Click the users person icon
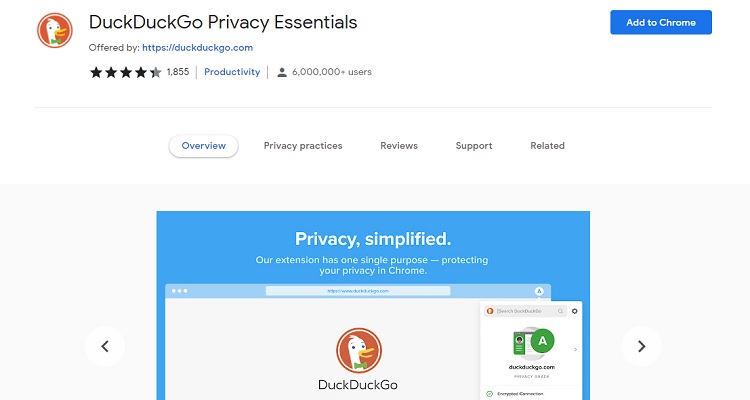Viewport: 750px width, 400px height. pos(282,72)
